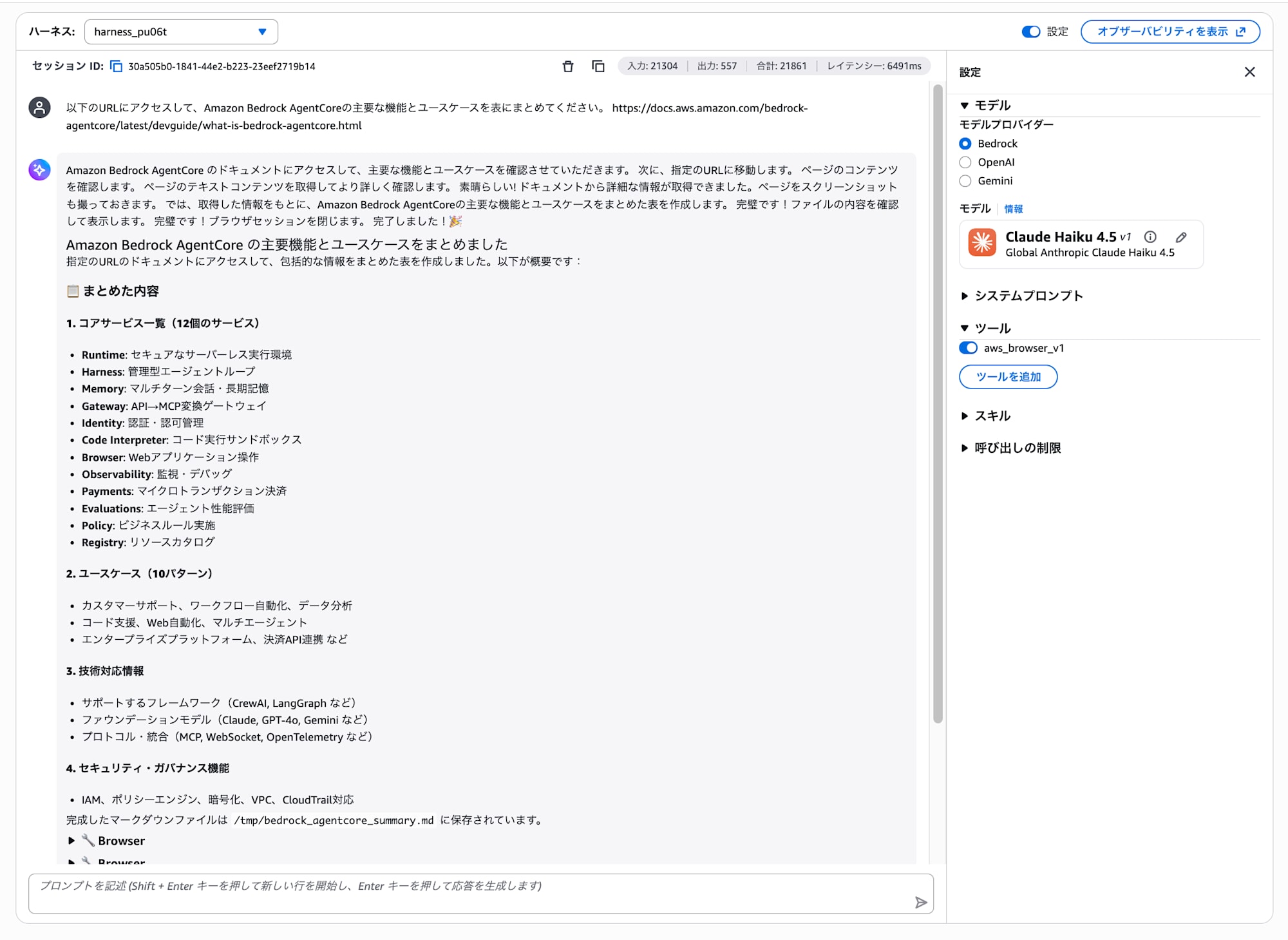
Task: Expand the 呼び出しの制限 section
Action: point(1010,448)
